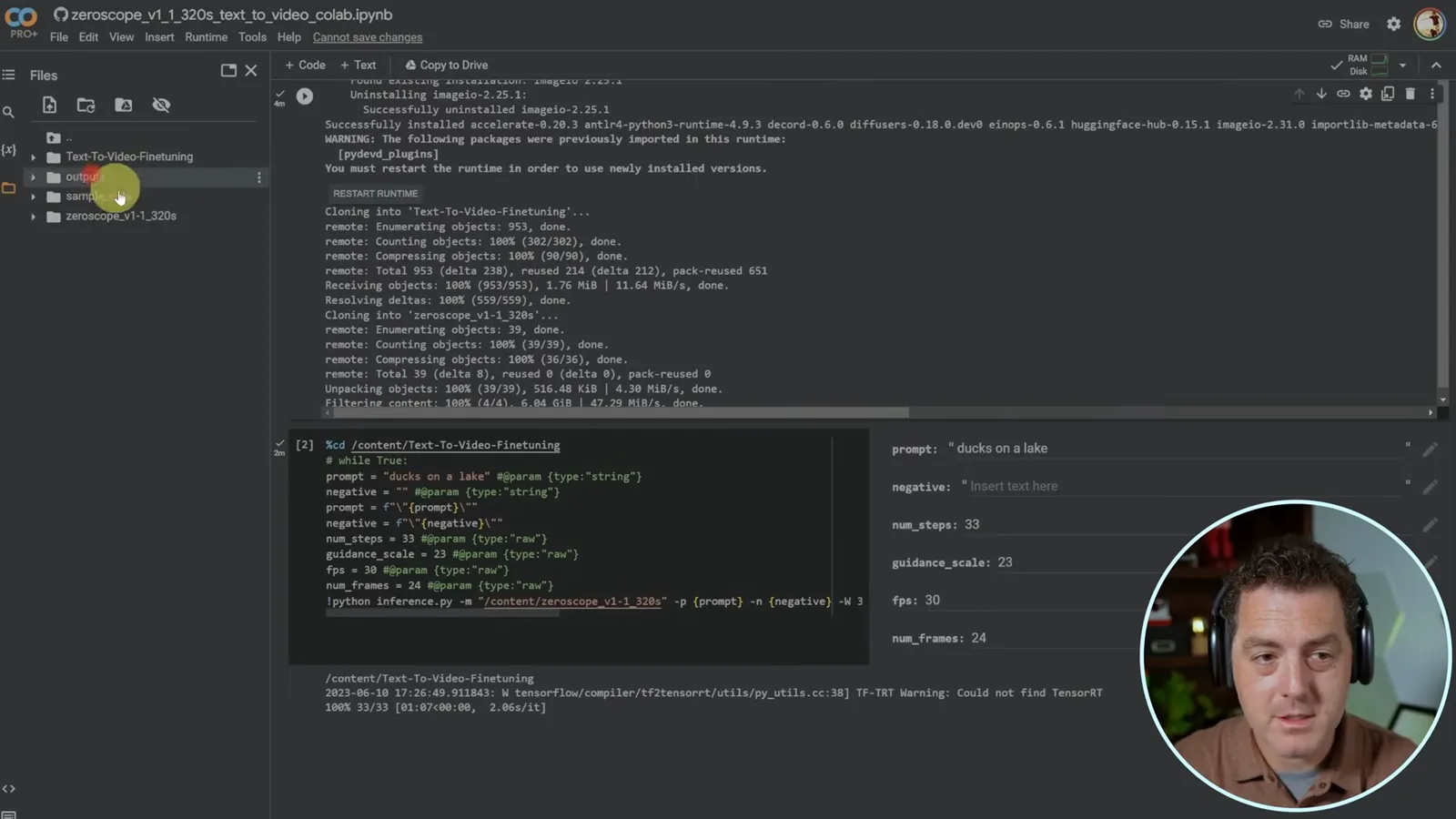Click output horizontal scrollbar
This screenshot has height=819, width=1456.
click(x=621, y=412)
